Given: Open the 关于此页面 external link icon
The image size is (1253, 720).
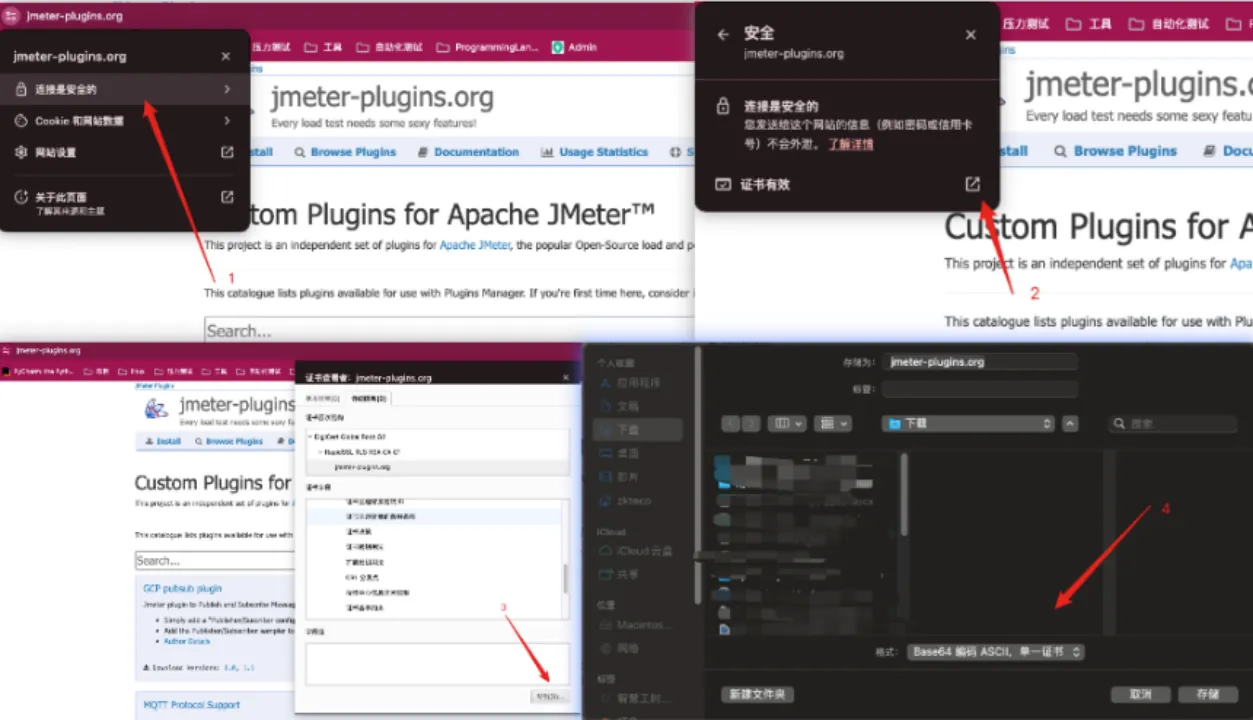Looking at the screenshot, I should (x=227, y=198).
